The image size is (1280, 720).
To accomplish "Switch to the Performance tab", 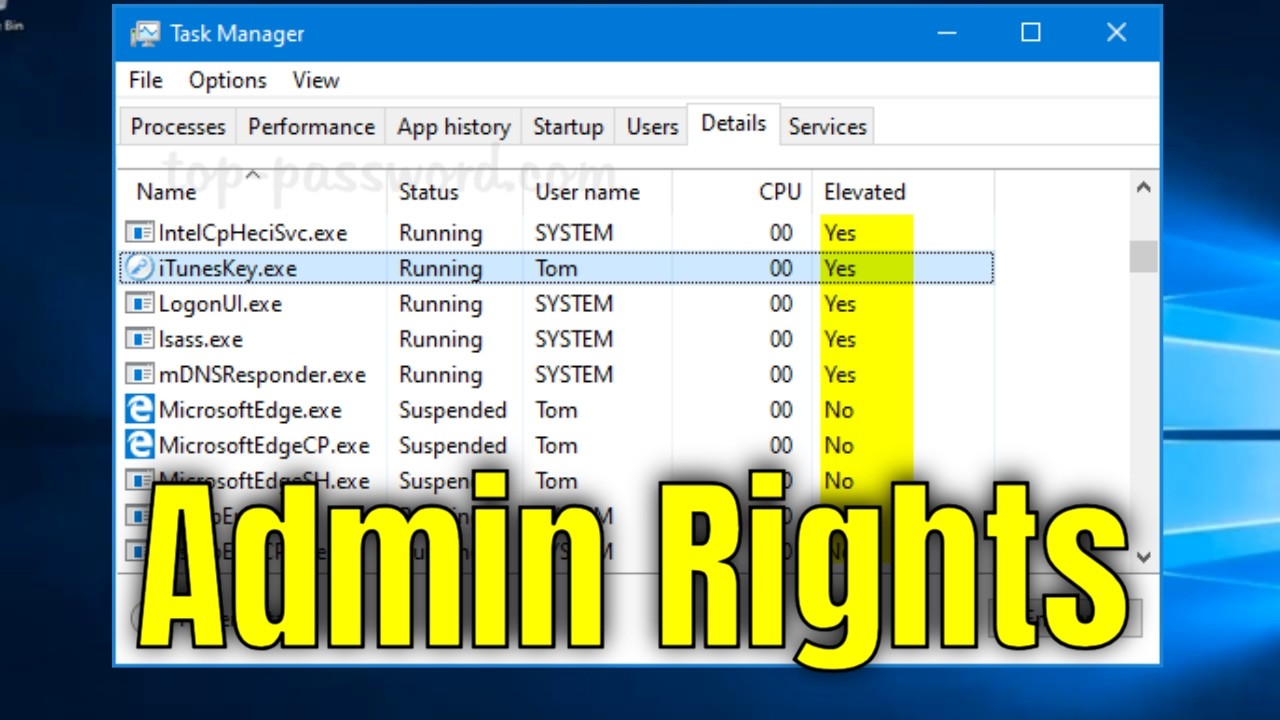I will click(x=311, y=127).
